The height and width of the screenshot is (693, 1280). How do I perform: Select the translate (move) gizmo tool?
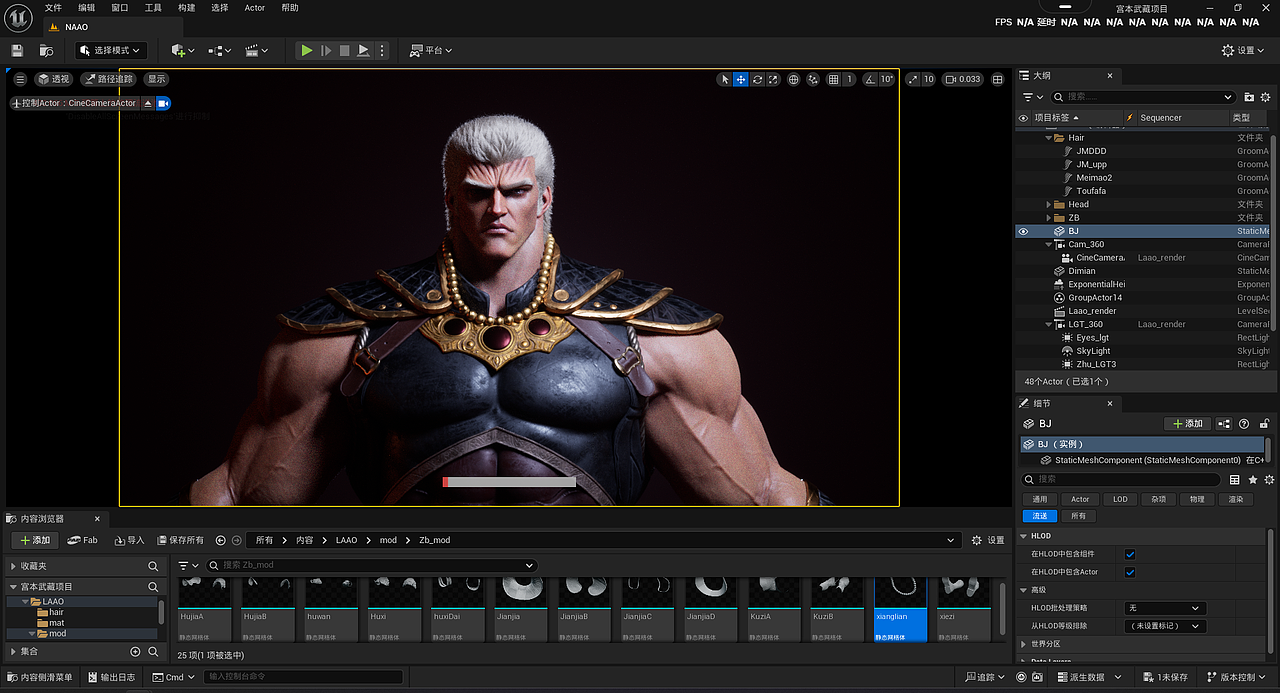[741, 79]
